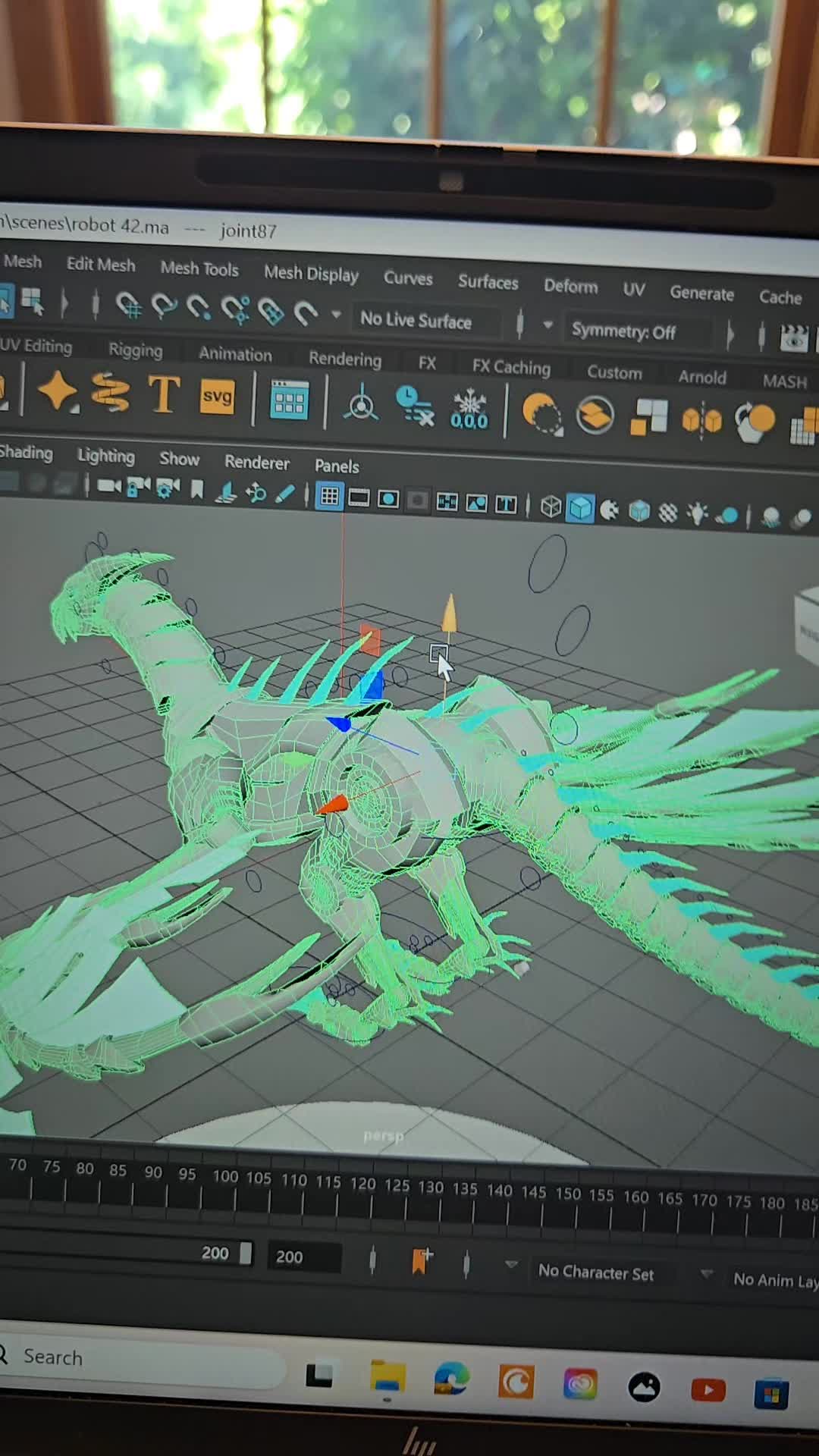Viewport: 819px width, 1456px height.
Task: Click the center pivot shelf icon
Action: pos(361,403)
